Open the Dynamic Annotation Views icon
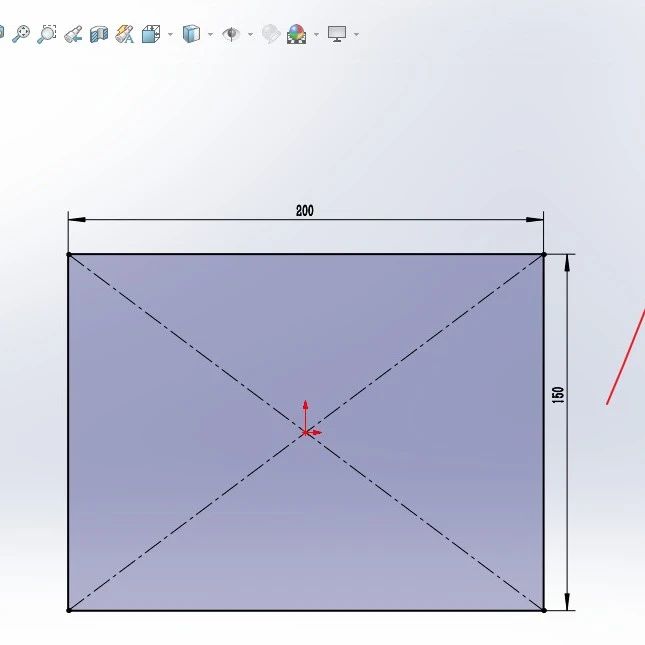Viewport: 645px width, 645px height. (125, 34)
